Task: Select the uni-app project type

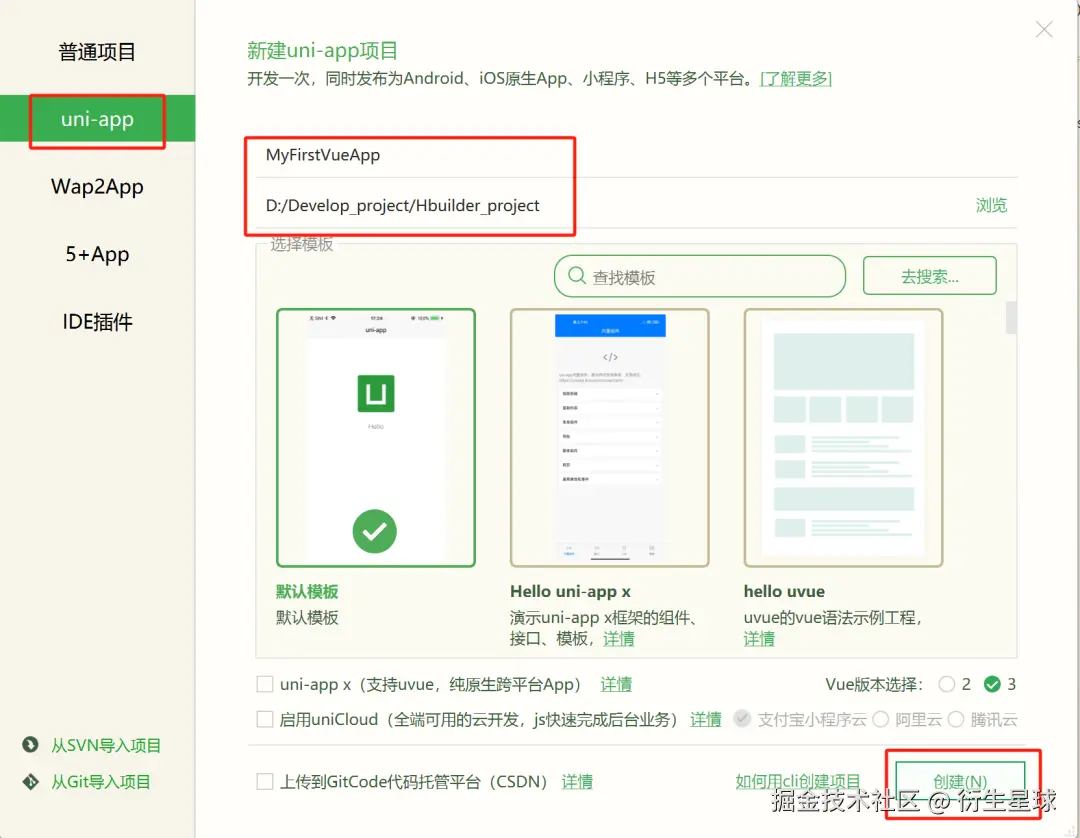Action: coord(97,118)
